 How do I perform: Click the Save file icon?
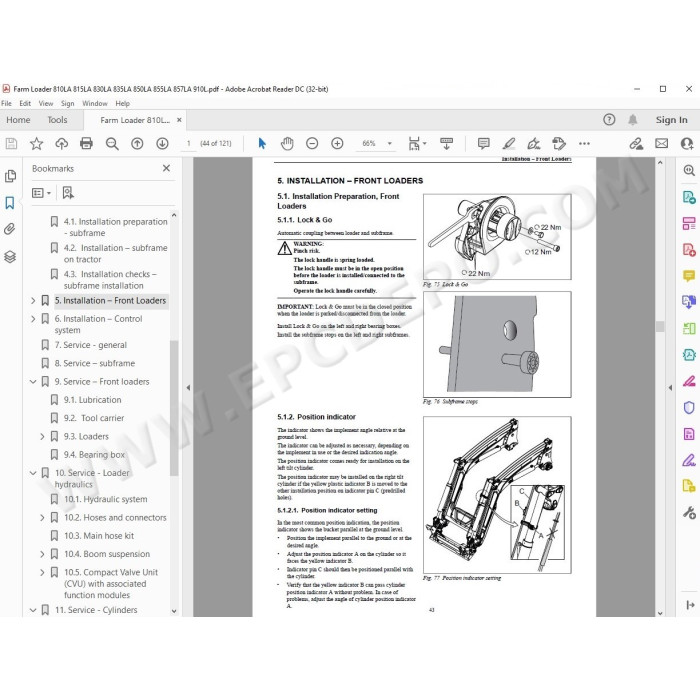pyautogui.click(x=11, y=143)
